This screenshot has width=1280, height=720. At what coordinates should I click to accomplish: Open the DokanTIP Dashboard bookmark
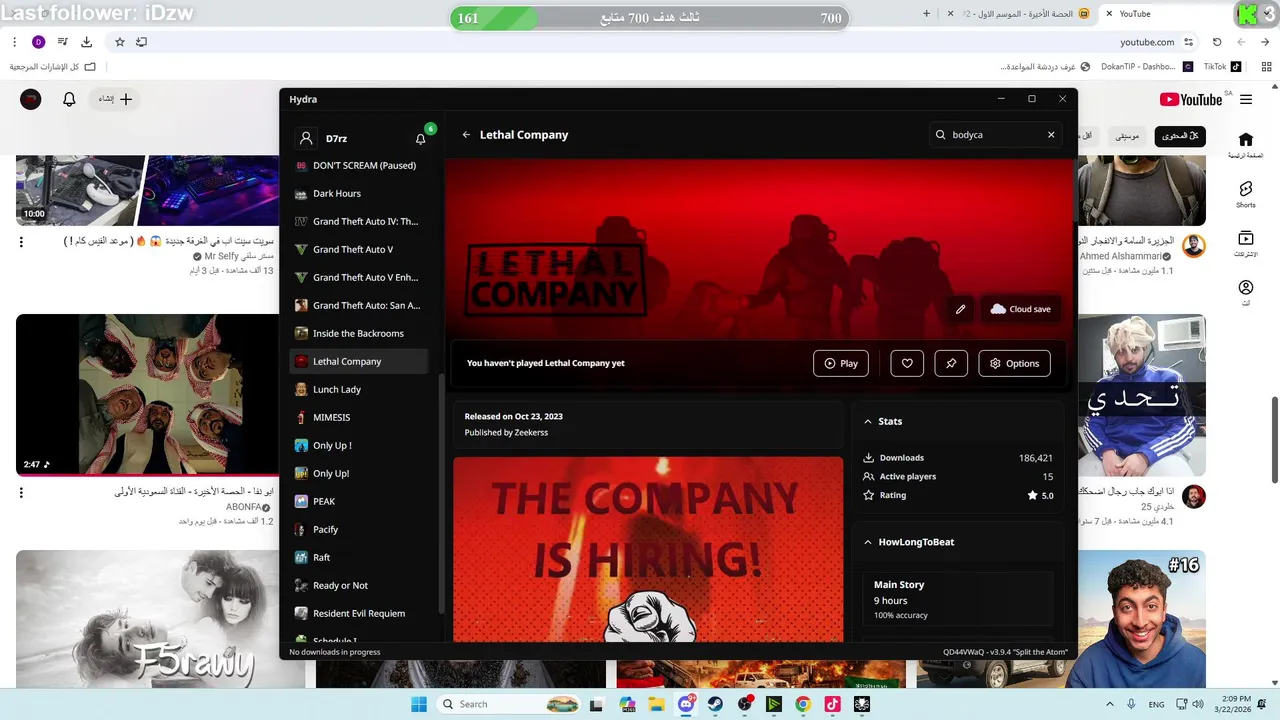(x=1146, y=67)
